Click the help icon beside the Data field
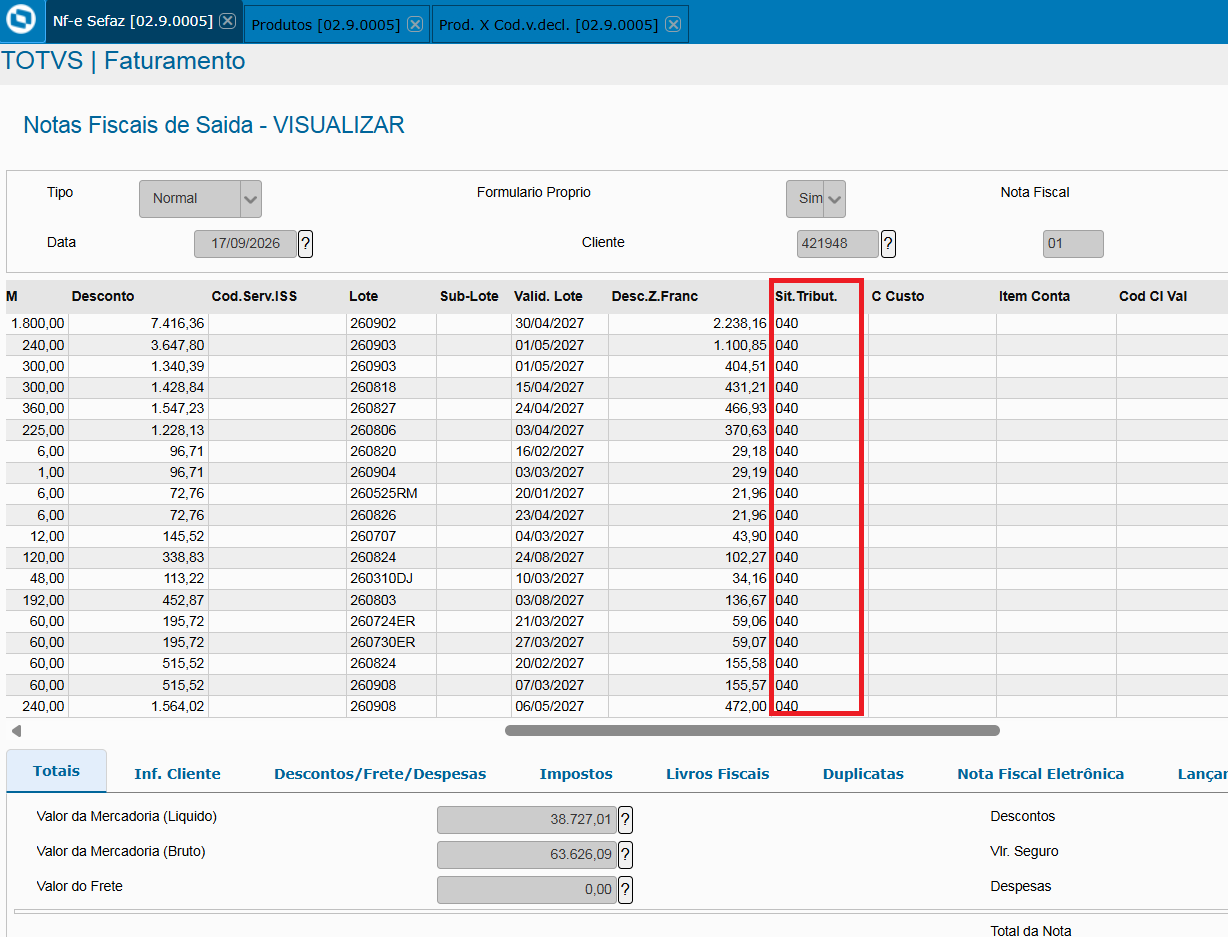Screen dimensions: 1228x937 coord(306,244)
